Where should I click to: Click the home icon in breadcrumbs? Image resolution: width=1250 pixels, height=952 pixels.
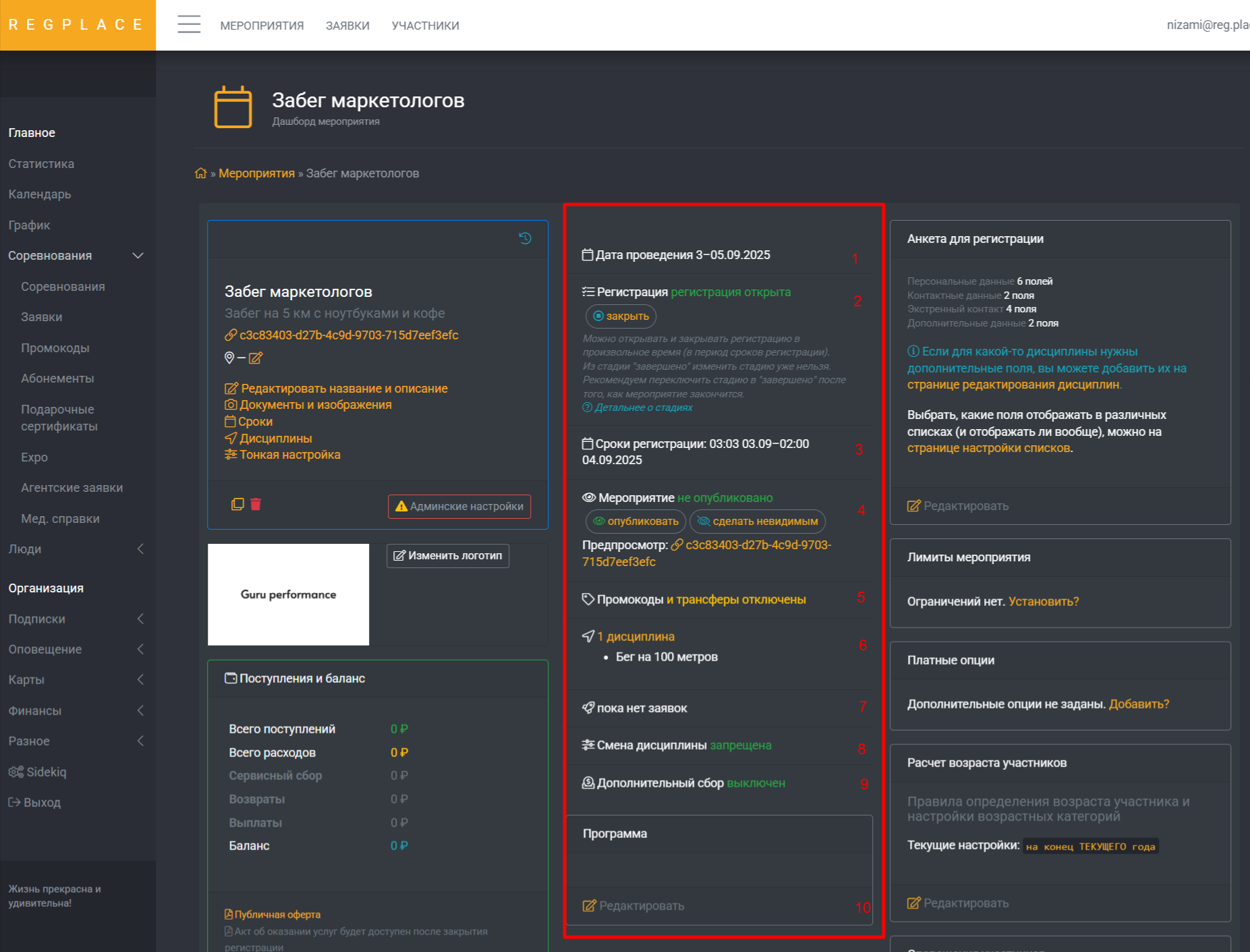pos(200,173)
